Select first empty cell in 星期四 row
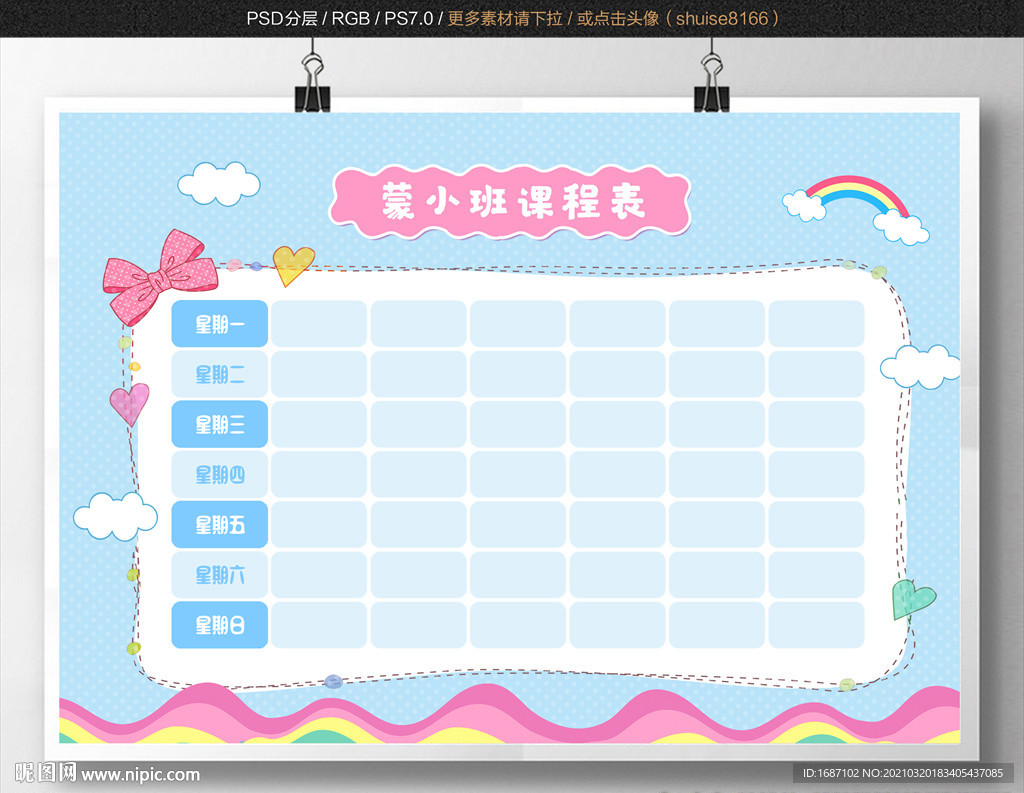Screen dimensions: 1024x793 (x=319, y=474)
